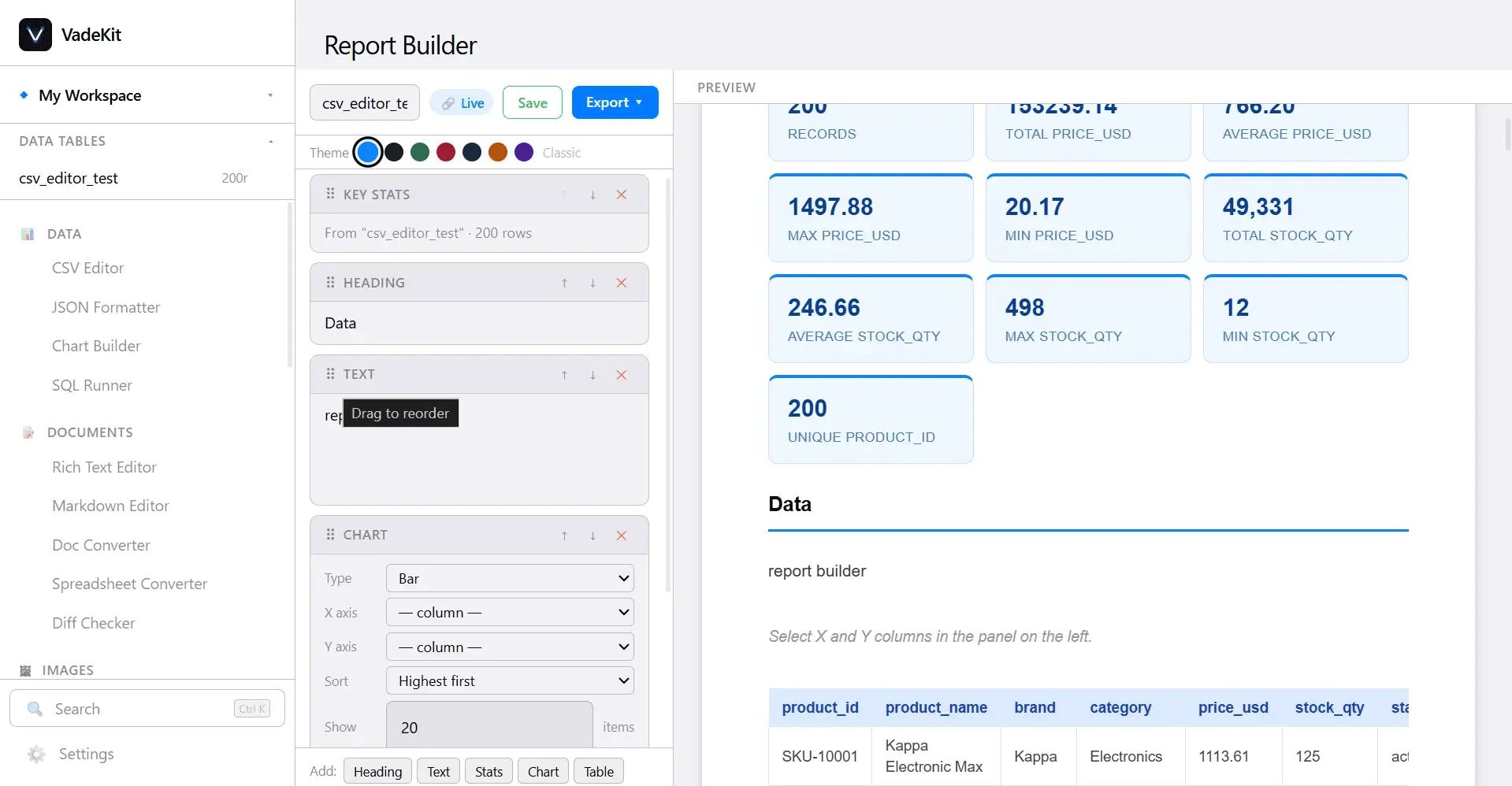Click the Heading block drag handle
This screenshot has width=1512, height=786.
pos(330,282)
